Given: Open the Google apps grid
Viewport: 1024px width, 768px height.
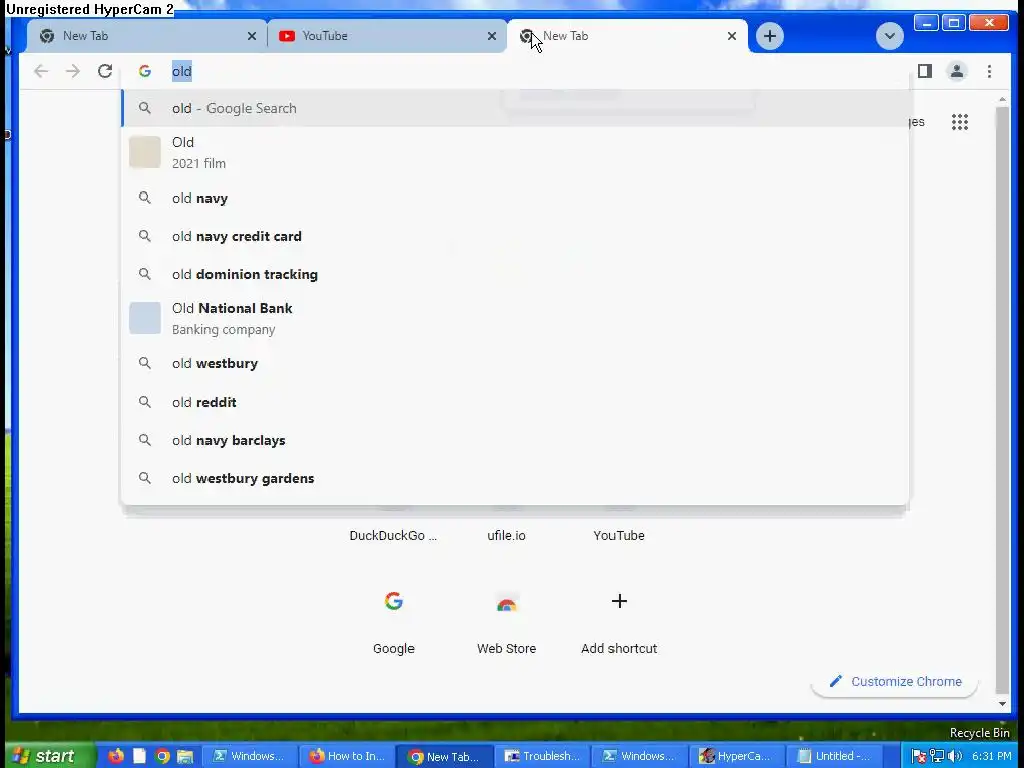Looking at the screenshot, I should click(960, 122).
